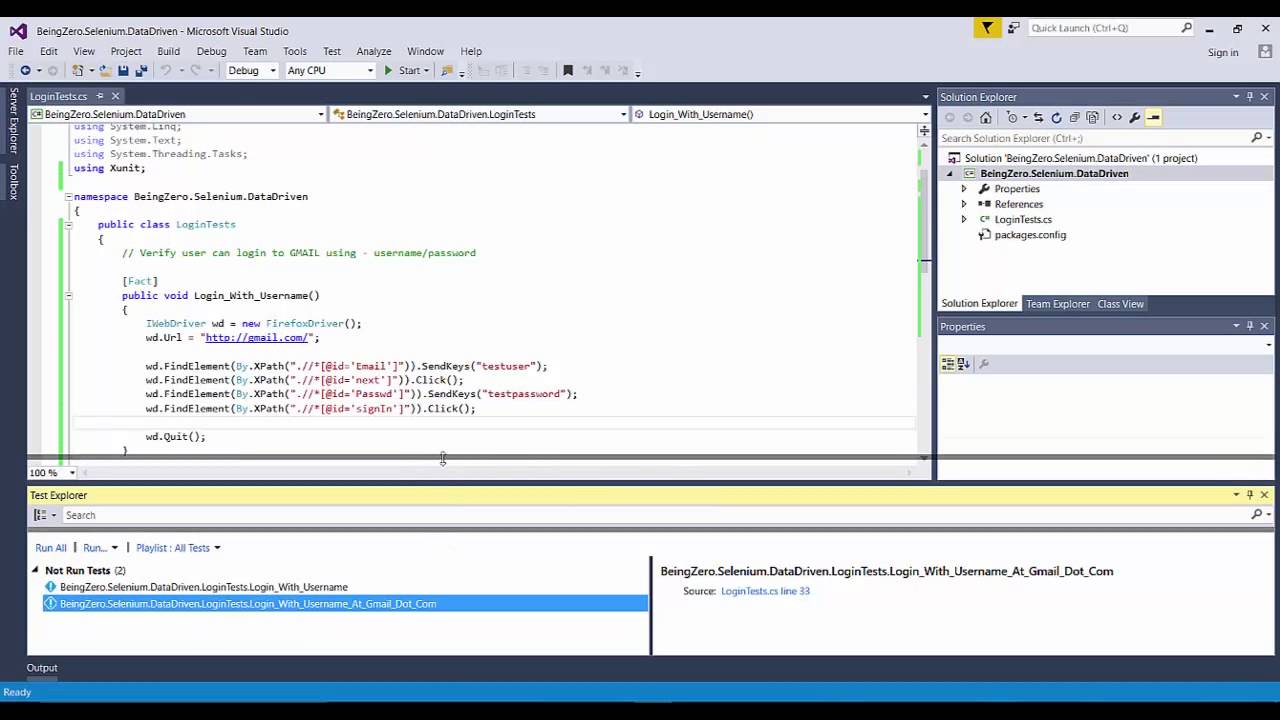Click the http://gmail.com/ link in code
Image resolution: width=1280 pixels, height=720 pixels.
[257, 338]
